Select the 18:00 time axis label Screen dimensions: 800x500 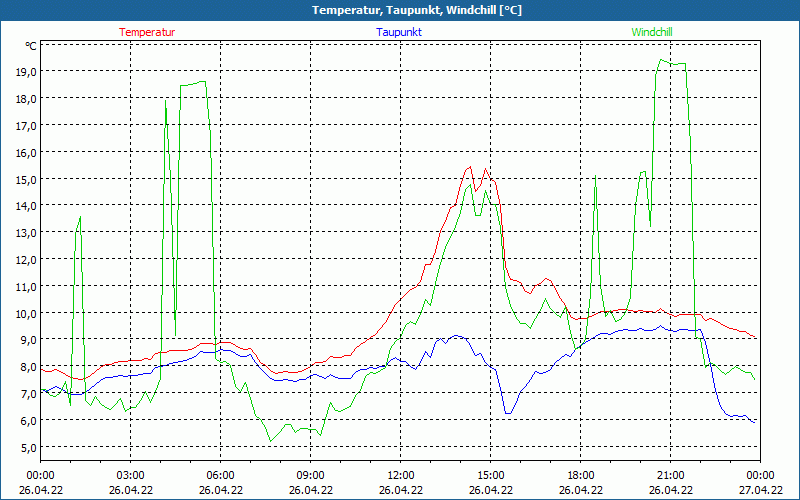[580, 475]
